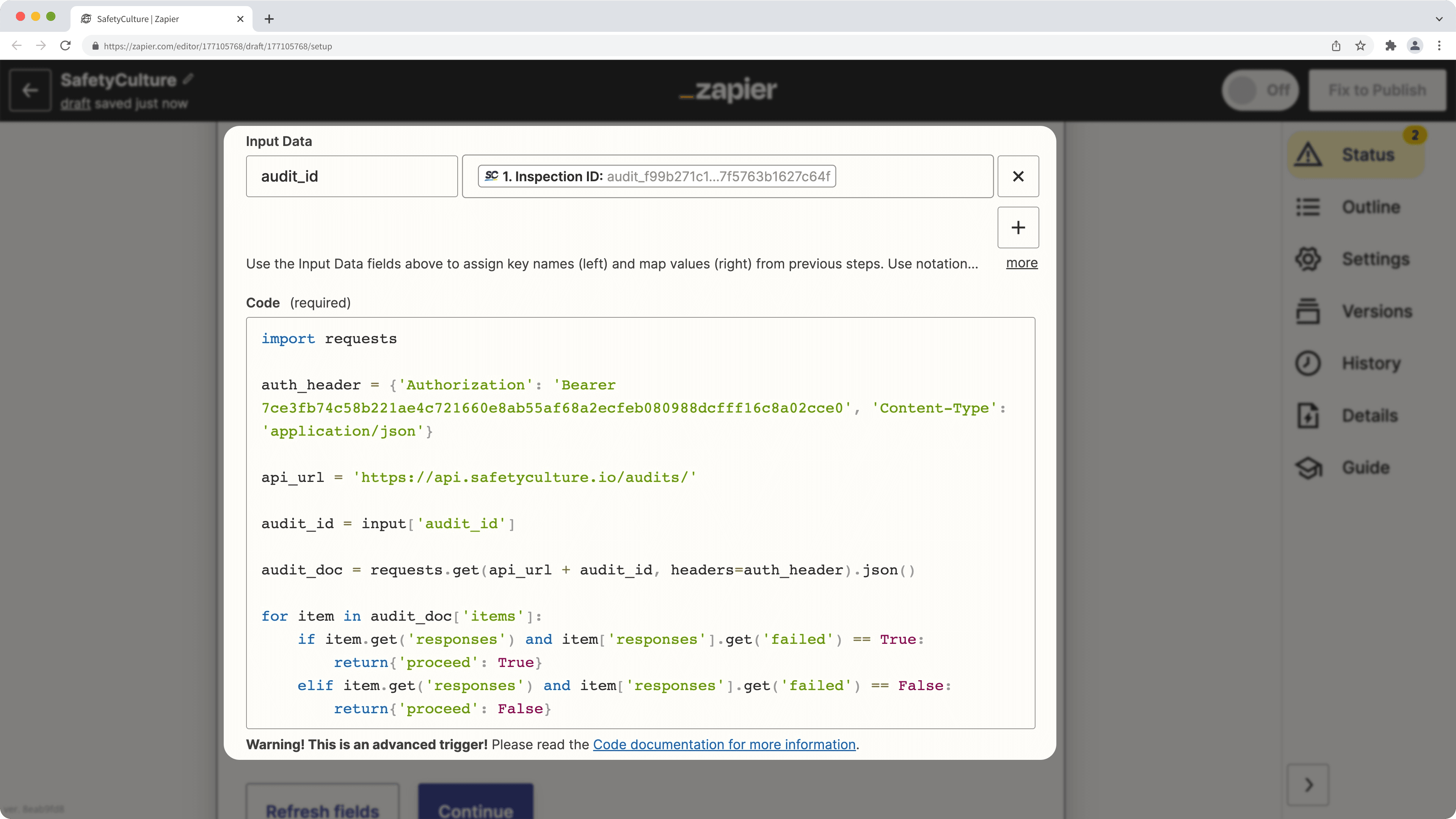Open a new browser tab
The width and height of the screenshot is (1456, 819).
click(269, 19)
